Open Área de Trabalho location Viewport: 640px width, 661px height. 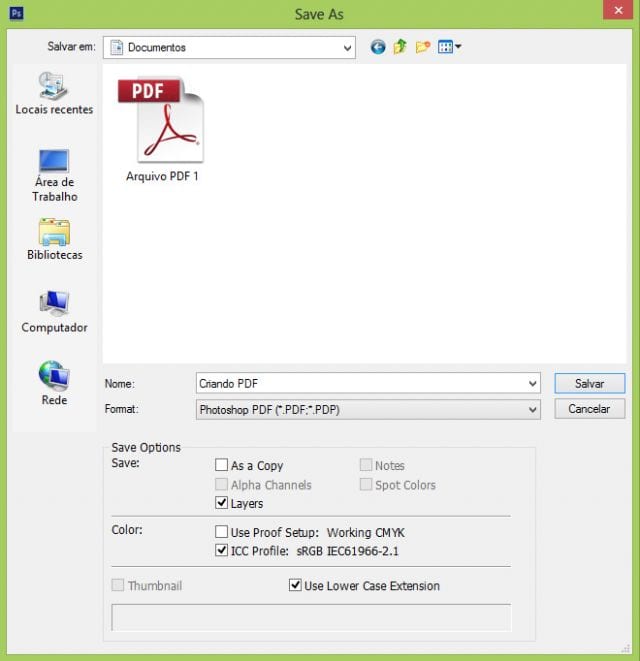pyautogui.click(x=54, y=176)
